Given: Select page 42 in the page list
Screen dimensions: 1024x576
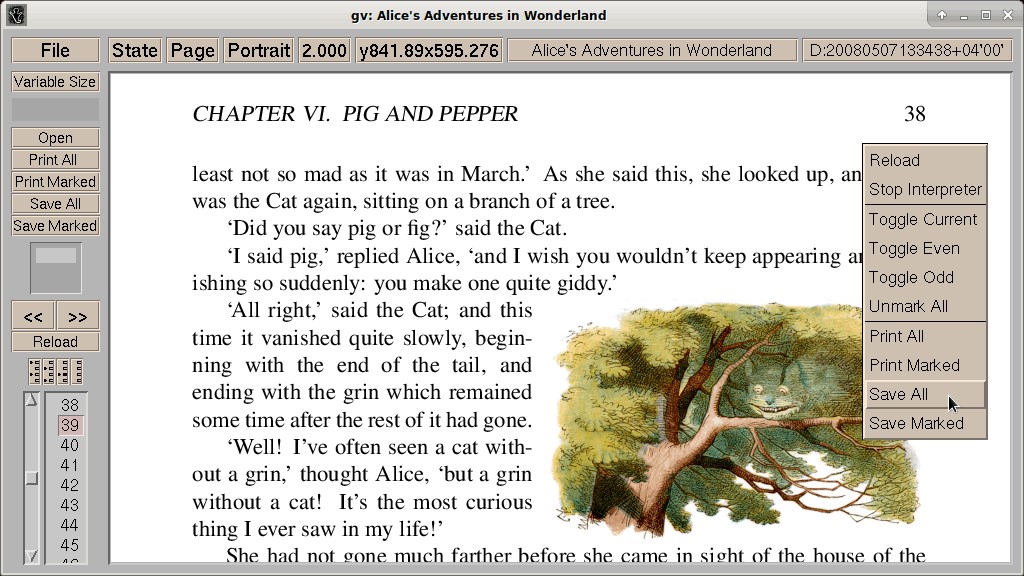Looking at the screenshot, I should (69, 485).
